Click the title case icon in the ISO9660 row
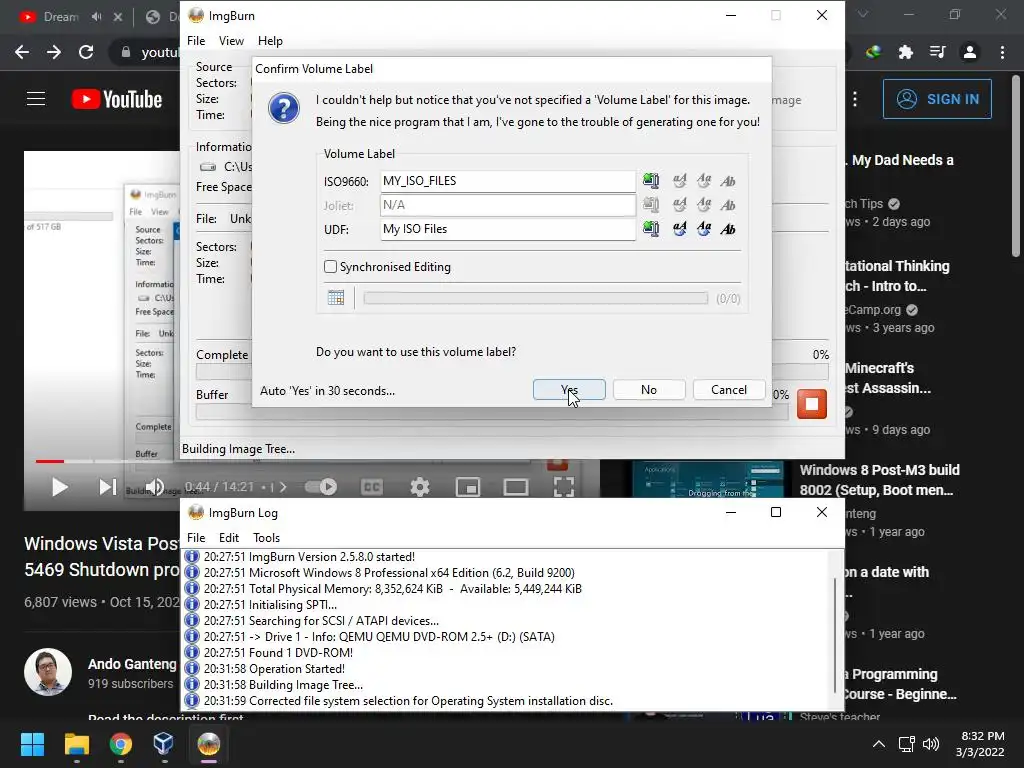Viewport: 1024px width, 768px height. pos(704,181)
